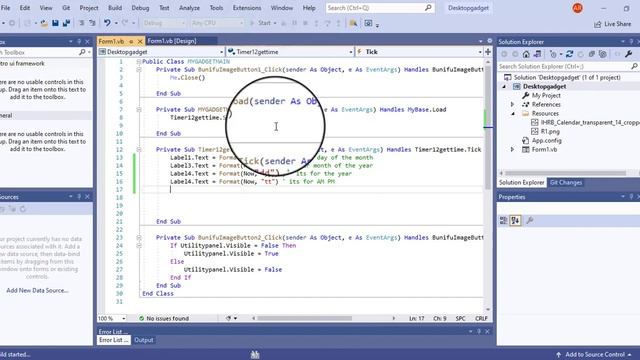Click the split editor plus icon beside Tick

click(x=488, y=52)
